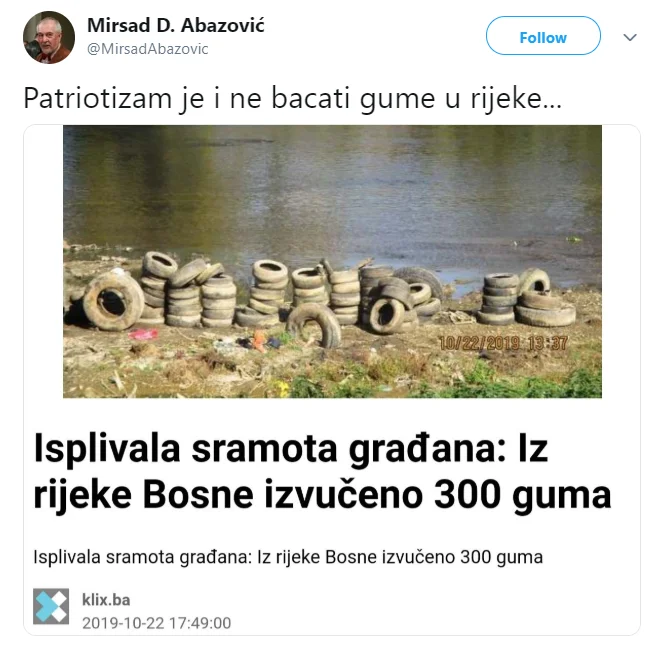This screenshot has height=645, width=654.
Task: Click the photo timestamp 10/22/2019 13:37
Action: 503,343
